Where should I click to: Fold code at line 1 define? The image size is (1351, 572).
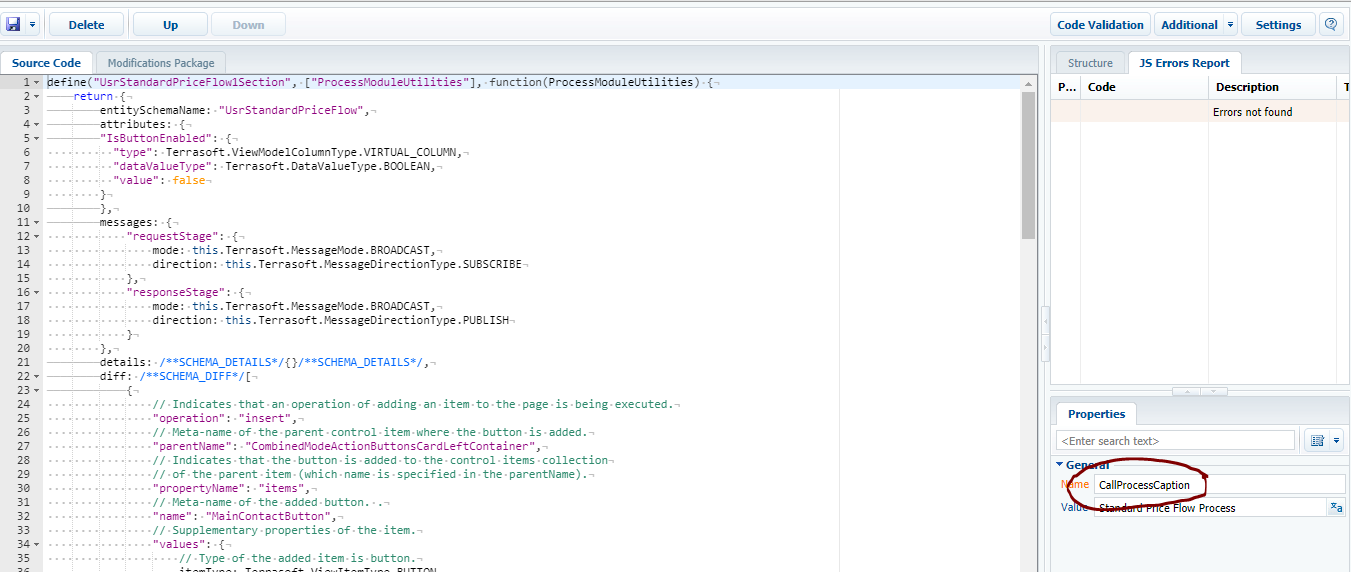(x=37, y=82)
